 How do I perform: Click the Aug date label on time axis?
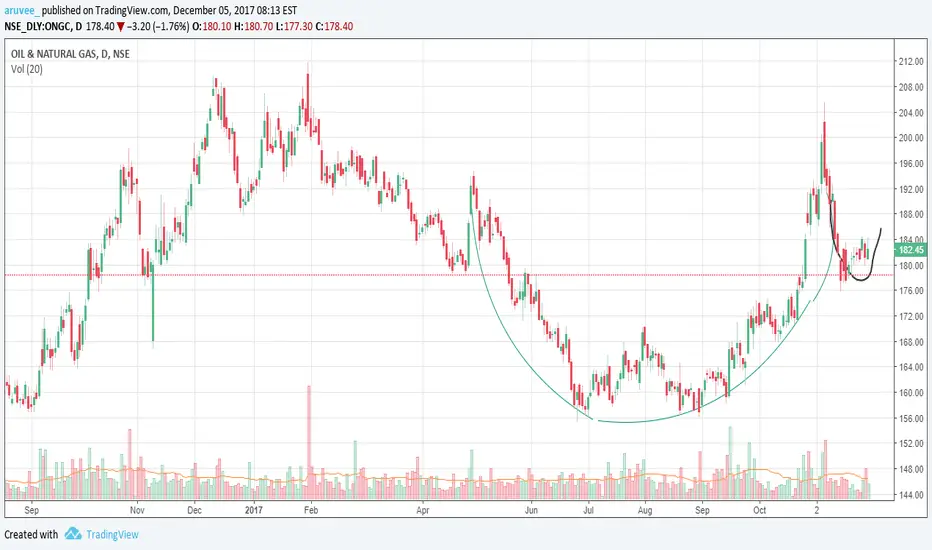click(x=645, y=510)
